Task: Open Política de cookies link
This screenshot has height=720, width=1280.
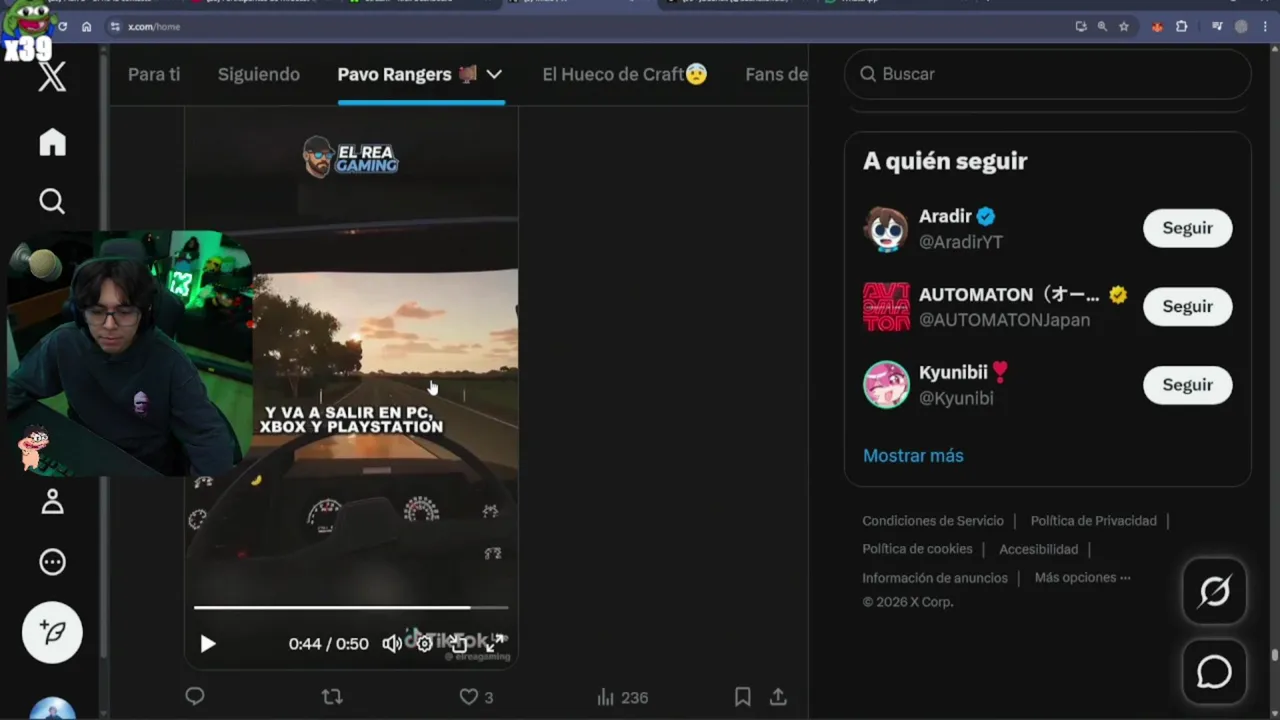Action: coord(917,549)
